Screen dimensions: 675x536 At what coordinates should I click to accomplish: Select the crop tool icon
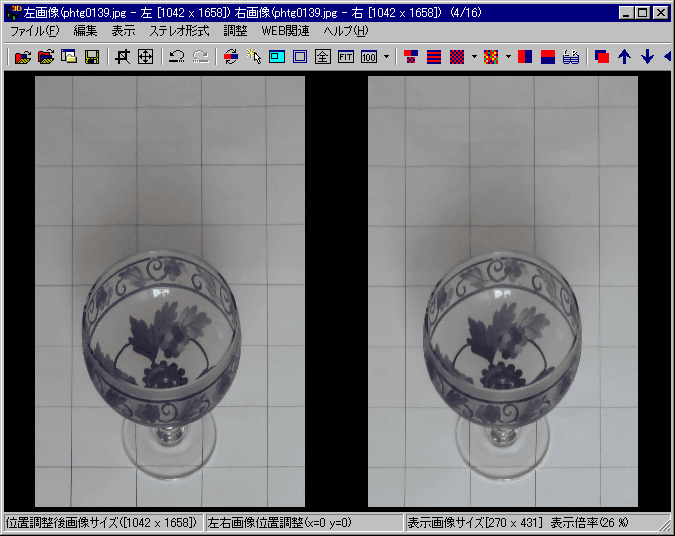click(123, 57)
